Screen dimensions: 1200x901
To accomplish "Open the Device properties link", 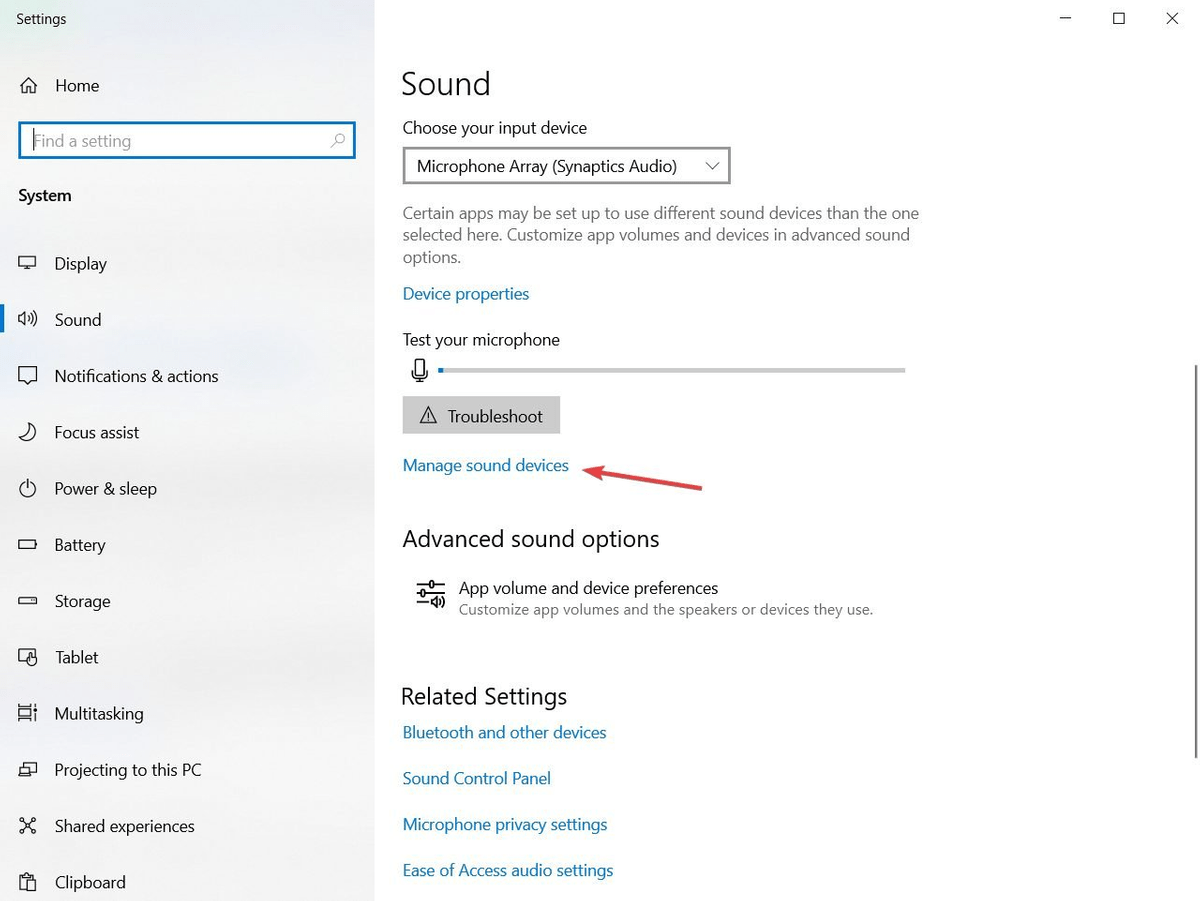I will [x=465, y=294].
